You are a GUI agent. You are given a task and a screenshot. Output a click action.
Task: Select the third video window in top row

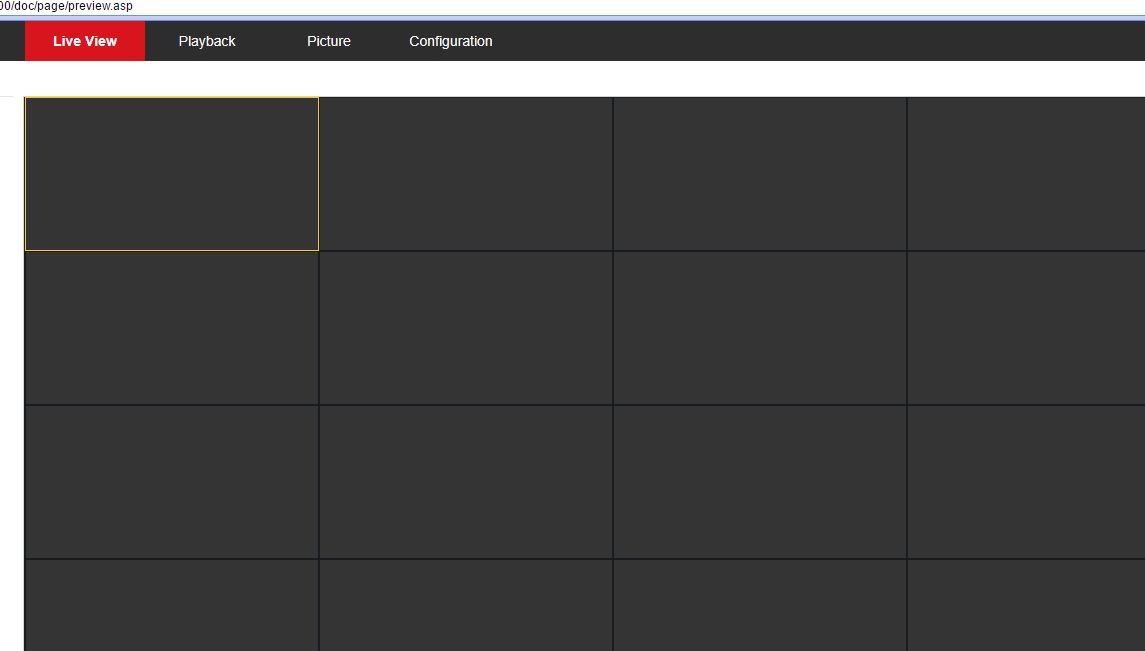759,174
